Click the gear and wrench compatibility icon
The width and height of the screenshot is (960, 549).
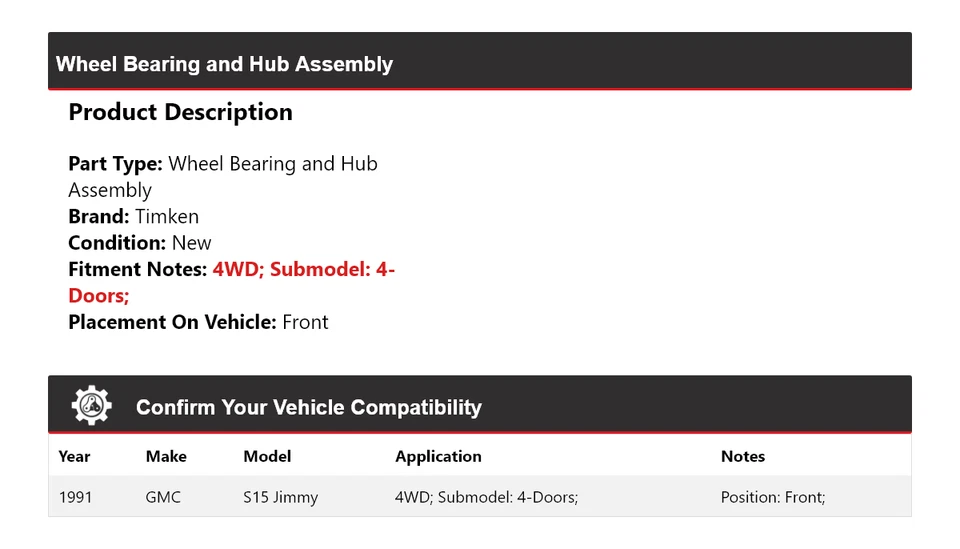[91, 406]
